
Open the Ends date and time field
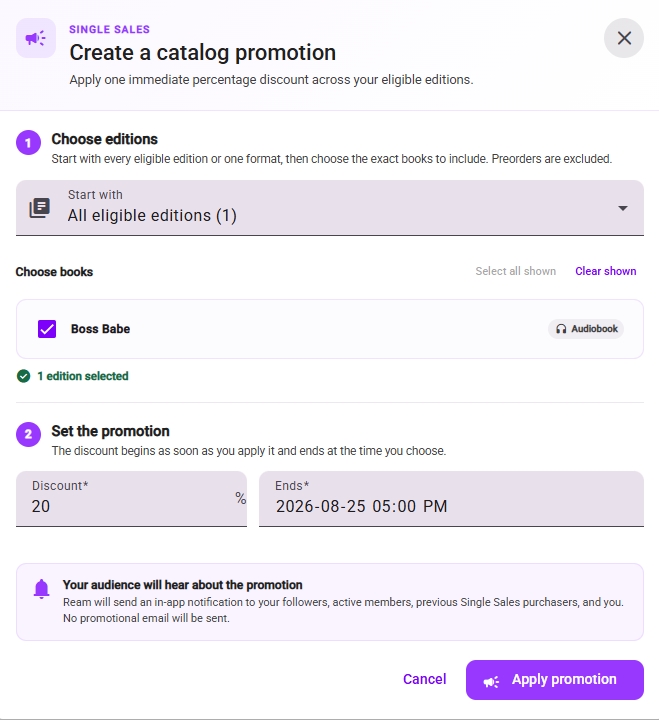[451, 499]
